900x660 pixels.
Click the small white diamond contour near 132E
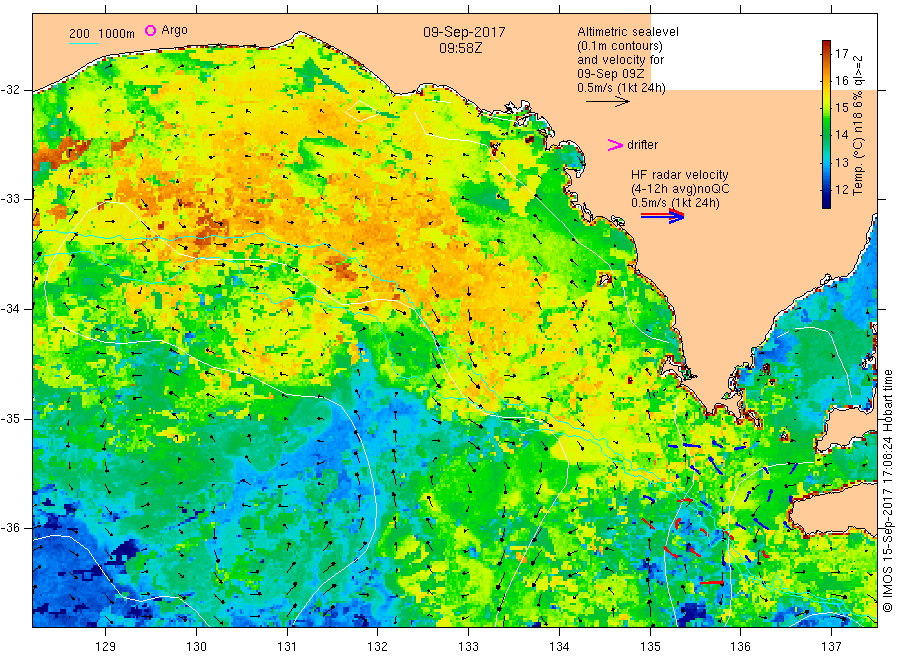coord(362,111)
